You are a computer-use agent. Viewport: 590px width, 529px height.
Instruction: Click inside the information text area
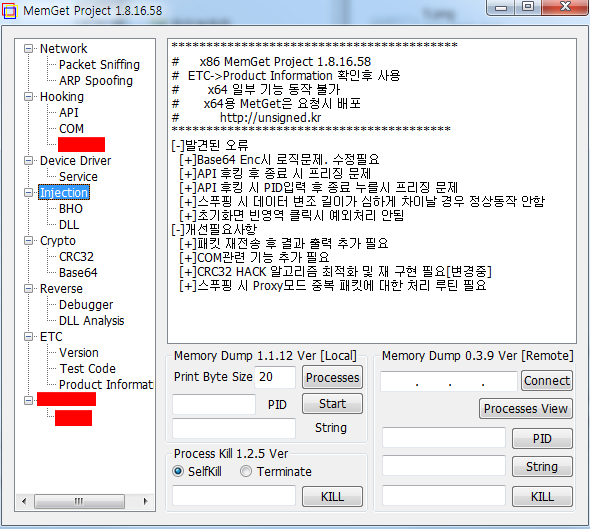pos(372,191)
